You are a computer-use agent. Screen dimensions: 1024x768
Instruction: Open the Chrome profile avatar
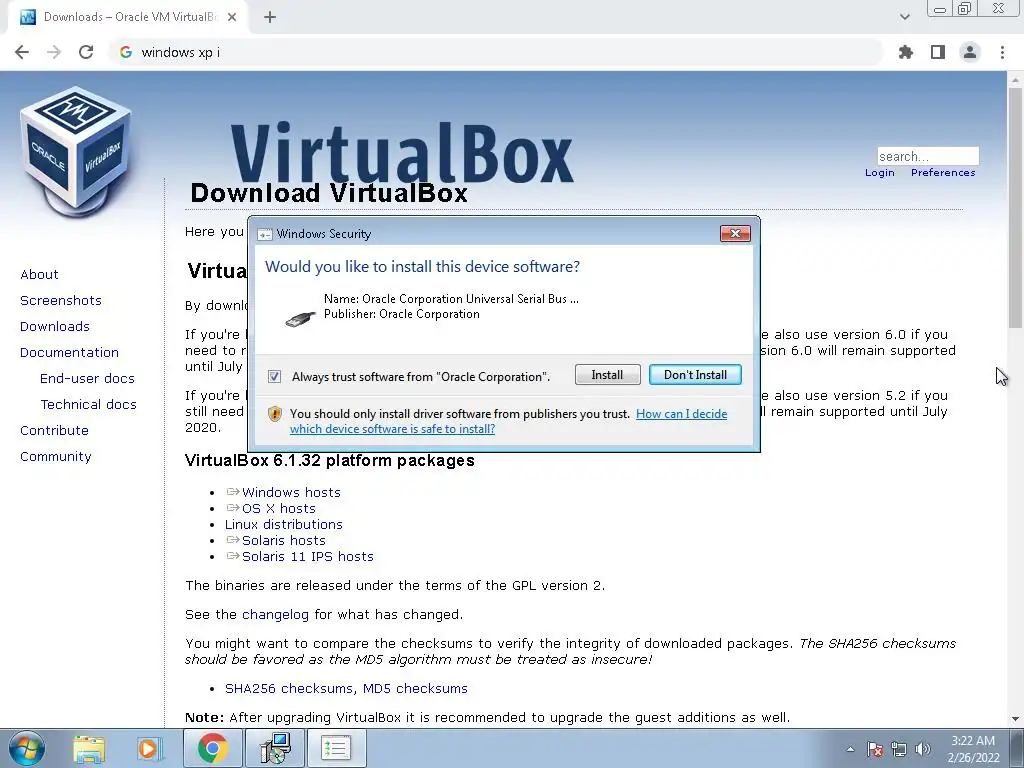pos(970,52)
